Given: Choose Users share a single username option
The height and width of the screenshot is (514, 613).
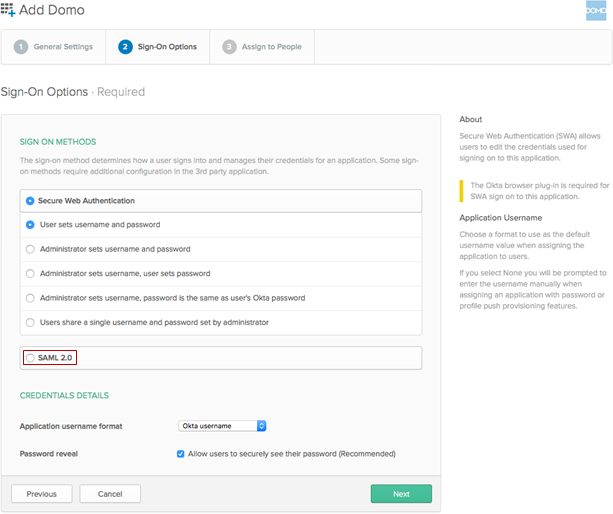Looking at the screenshot, I should 30,322.
